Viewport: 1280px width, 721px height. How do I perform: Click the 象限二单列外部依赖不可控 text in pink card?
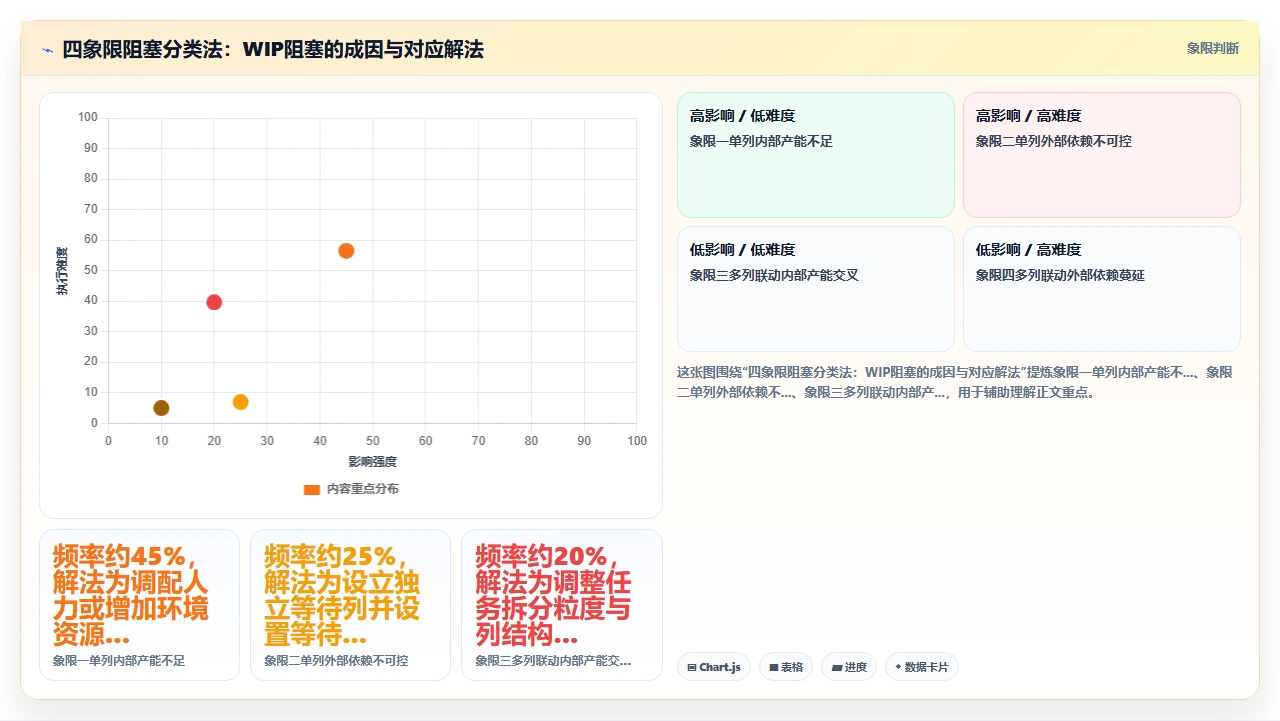point(1054,141)
